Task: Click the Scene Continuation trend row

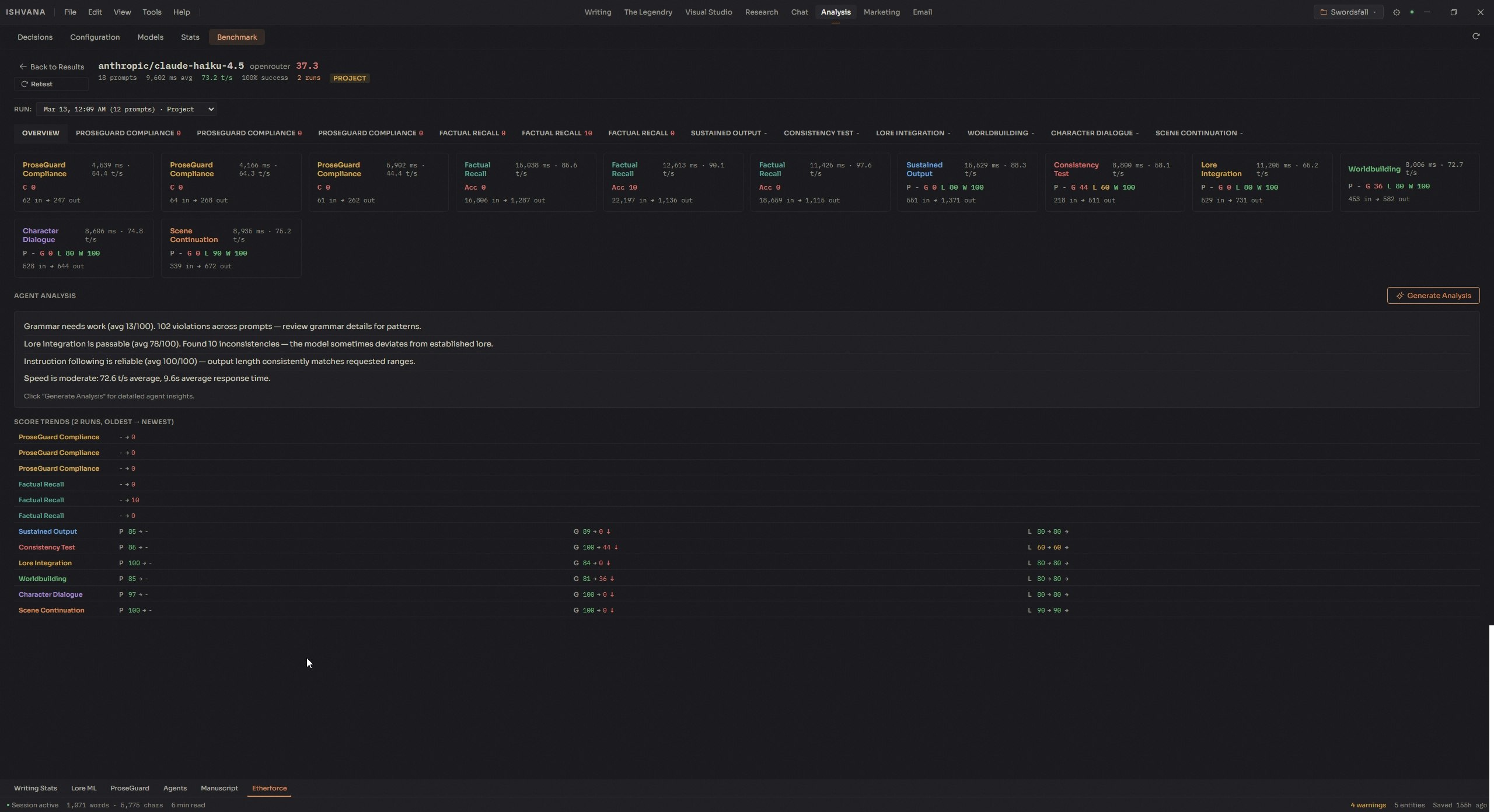Action: coord(51,610)
